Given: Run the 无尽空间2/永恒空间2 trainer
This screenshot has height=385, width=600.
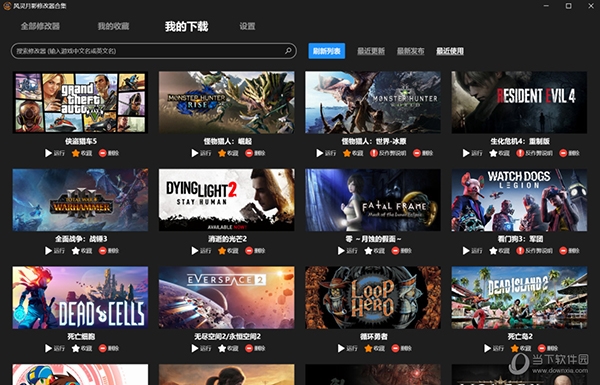Looking at the screenshot, I should (x=201, y=348).
